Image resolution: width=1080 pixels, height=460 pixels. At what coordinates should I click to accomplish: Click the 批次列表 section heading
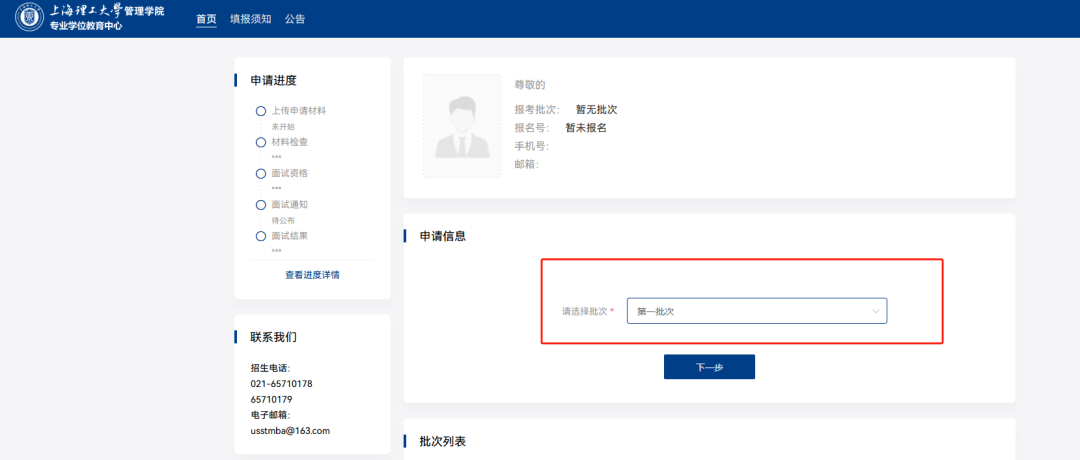click(443, 441)
